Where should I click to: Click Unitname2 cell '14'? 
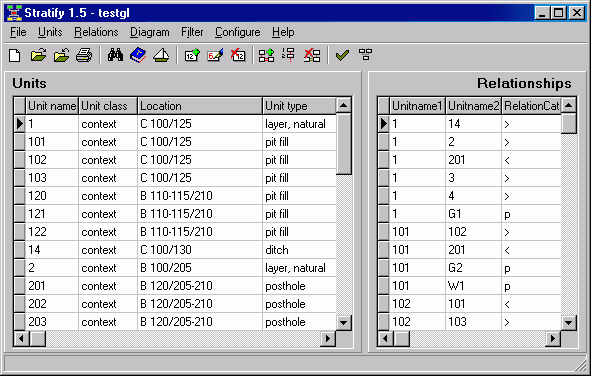click(x=473, y=124)
